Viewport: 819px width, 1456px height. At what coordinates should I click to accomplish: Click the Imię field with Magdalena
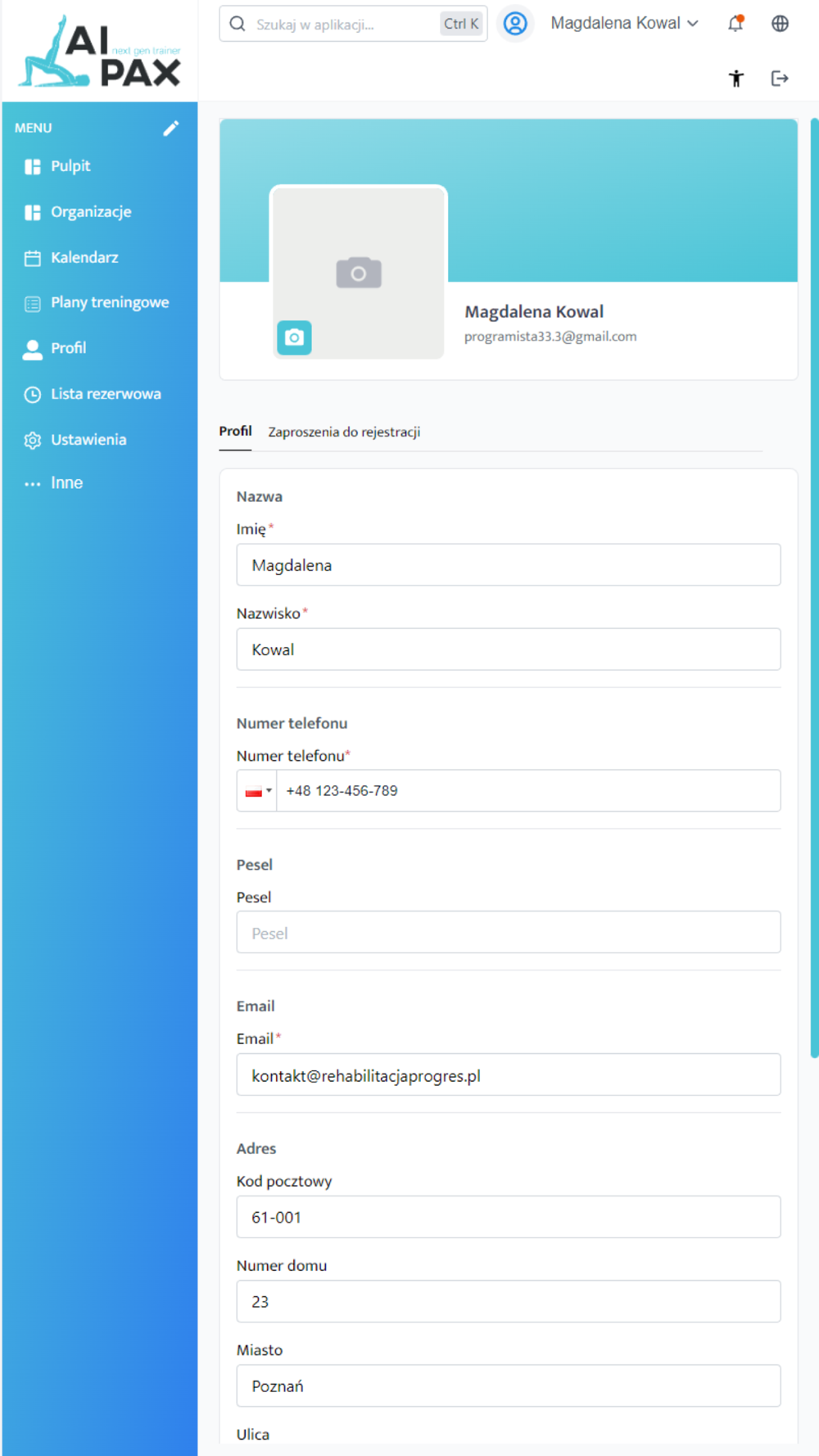(509, 565)
